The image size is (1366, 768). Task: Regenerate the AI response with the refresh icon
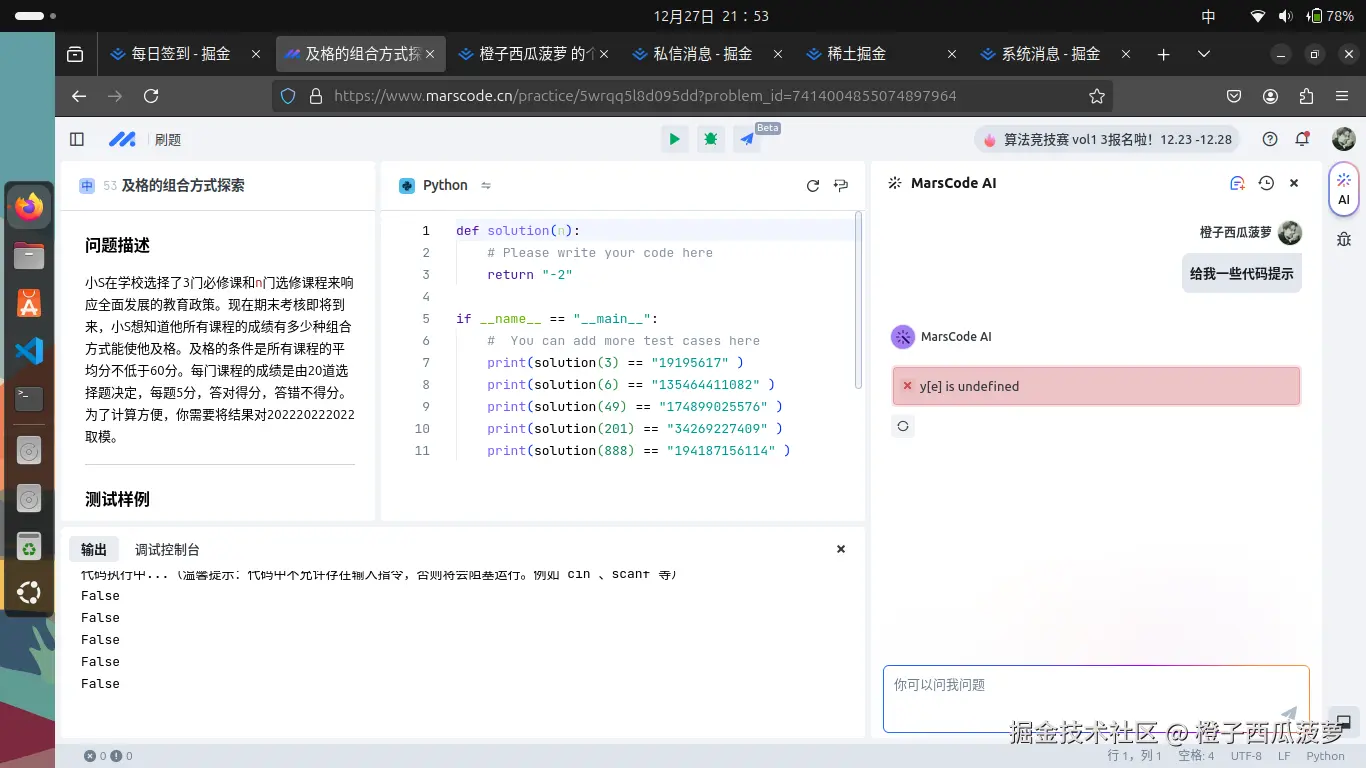click(x=903, y=426)
